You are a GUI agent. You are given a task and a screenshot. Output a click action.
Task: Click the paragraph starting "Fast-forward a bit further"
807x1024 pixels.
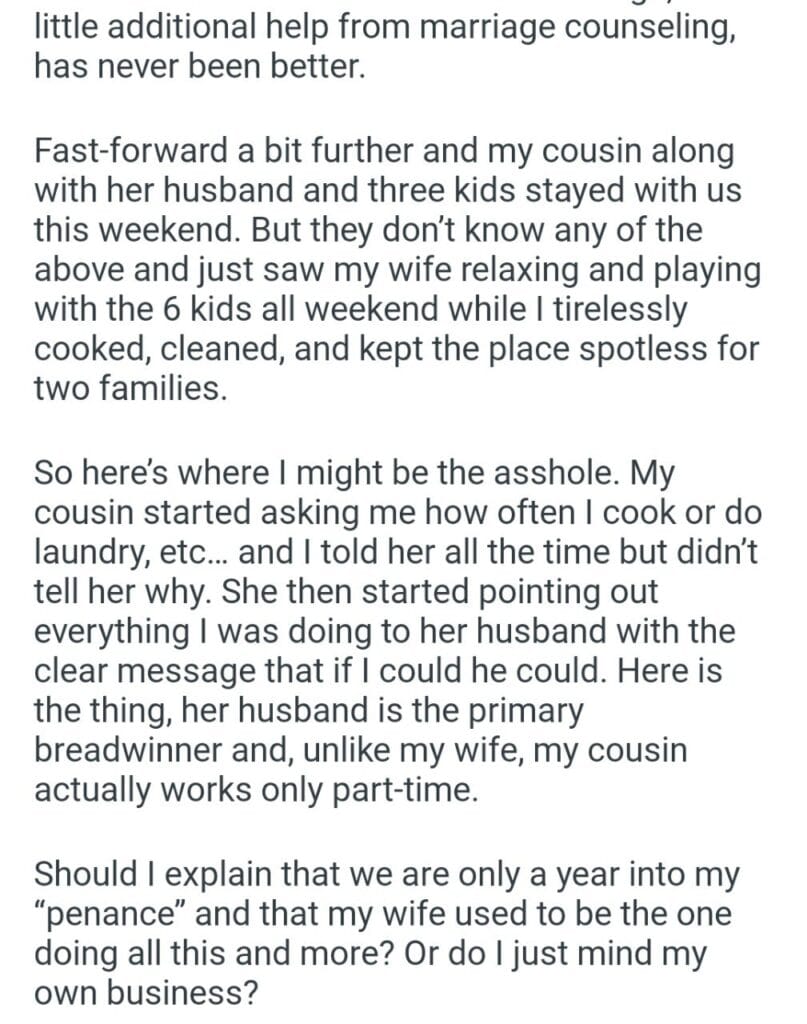click(x=397, y=270)
